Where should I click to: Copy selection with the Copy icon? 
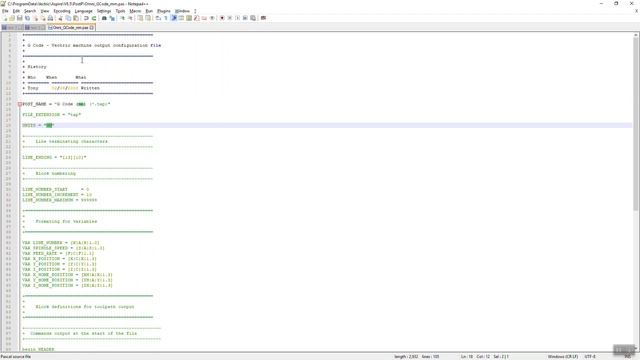click(68, 18)
